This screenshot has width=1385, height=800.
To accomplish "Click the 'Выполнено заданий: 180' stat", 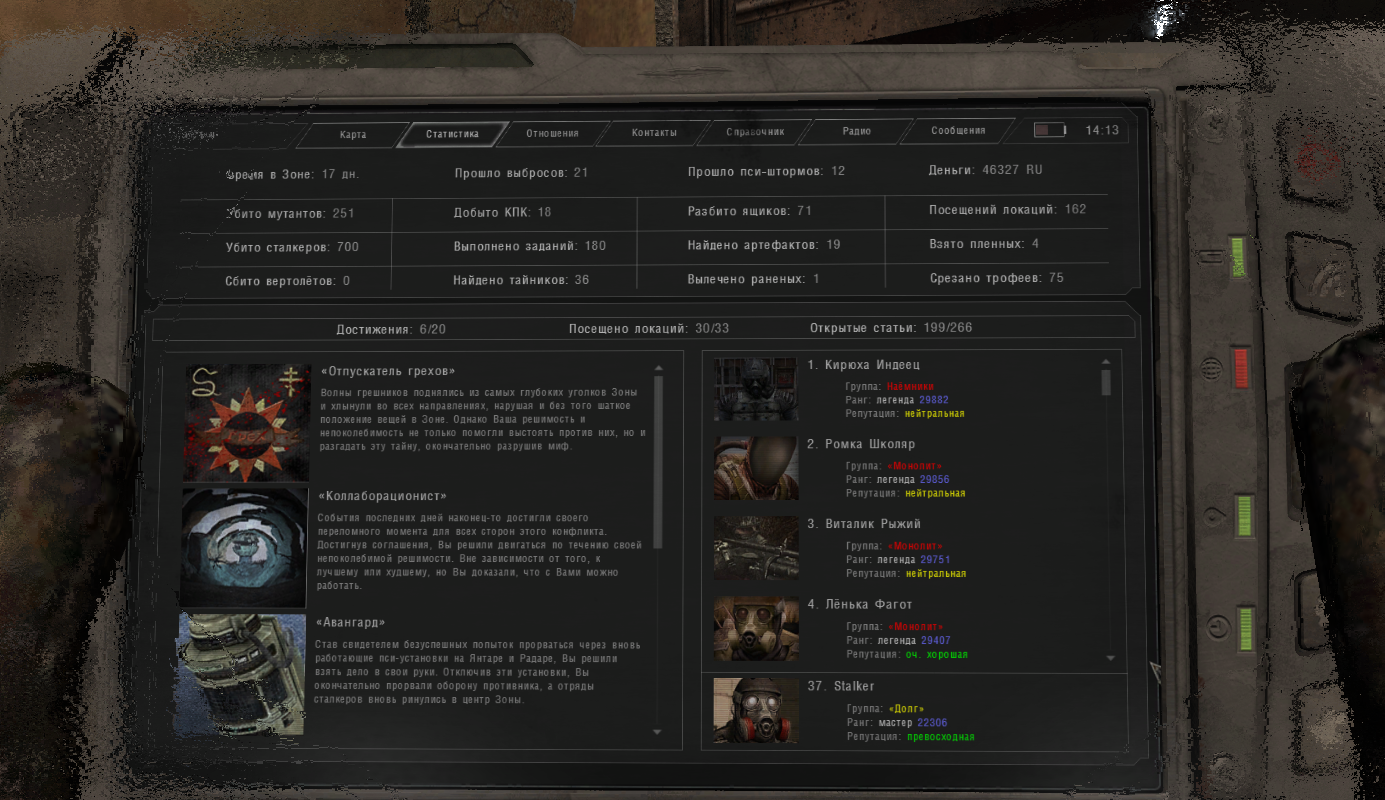I will pos(529,246).
